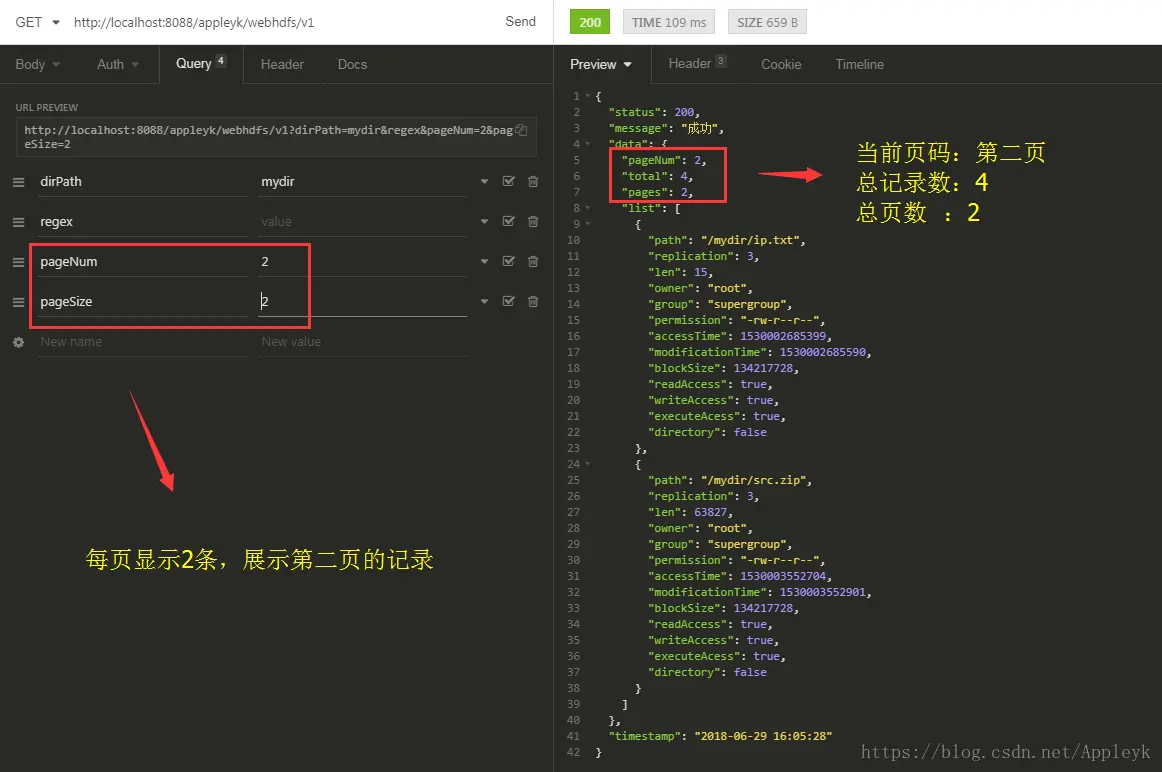The image size is (1162, 772).
Task: Open settings gear beside New name field
Action: [x=19, y=342]
